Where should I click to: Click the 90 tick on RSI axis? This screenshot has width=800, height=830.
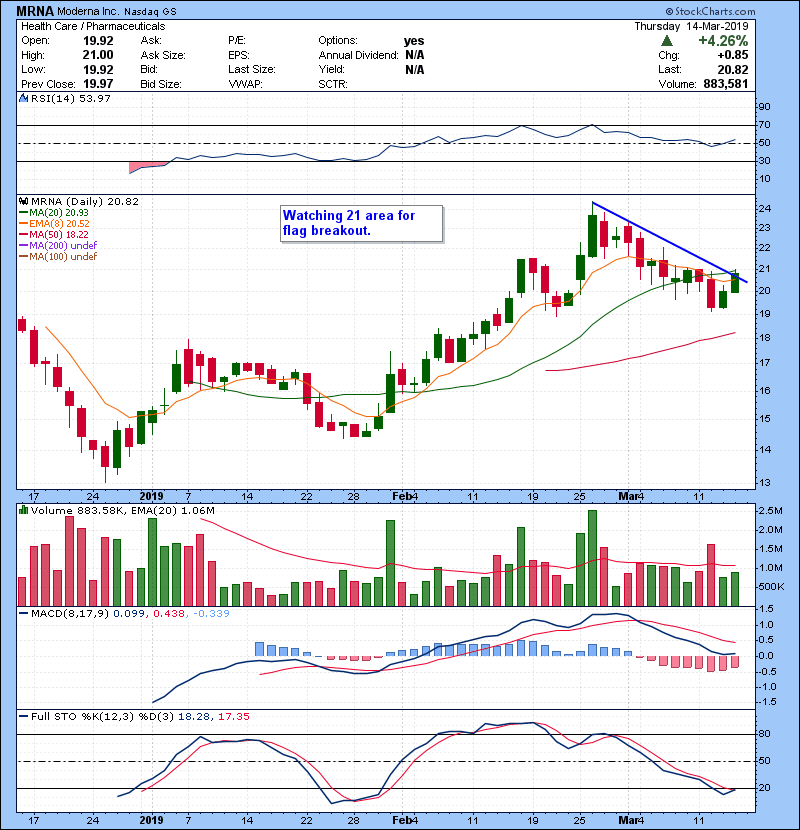[765, 106]
